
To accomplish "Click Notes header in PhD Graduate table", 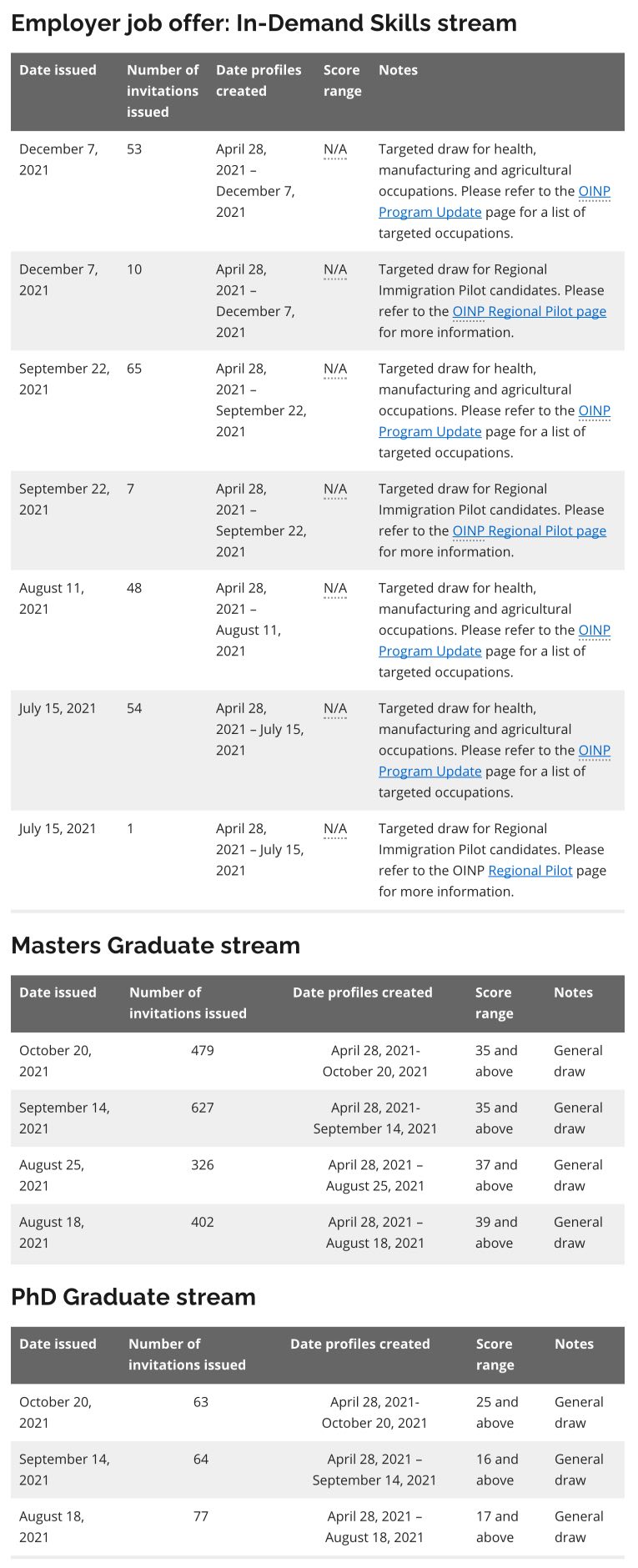I will 574,1344.
